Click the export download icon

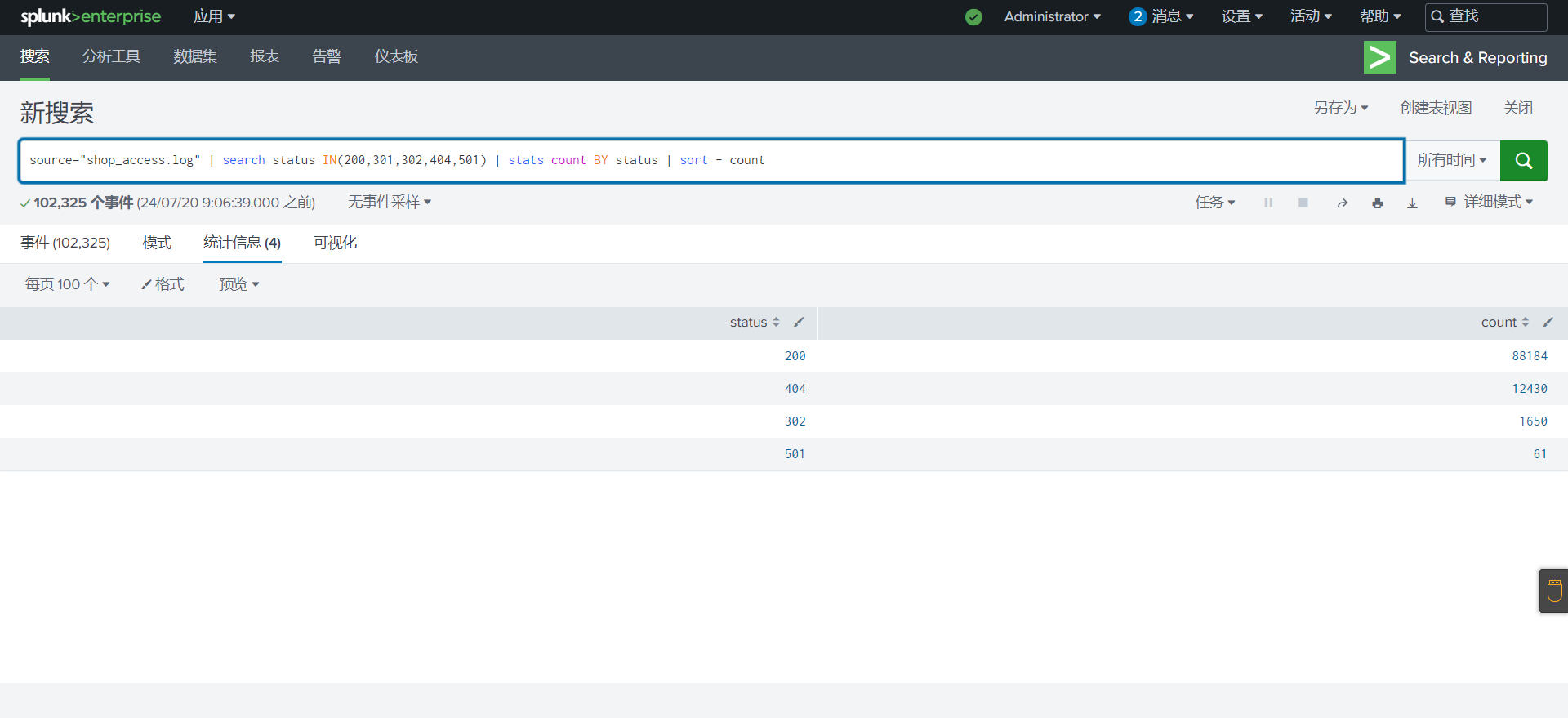(1412, 203)
